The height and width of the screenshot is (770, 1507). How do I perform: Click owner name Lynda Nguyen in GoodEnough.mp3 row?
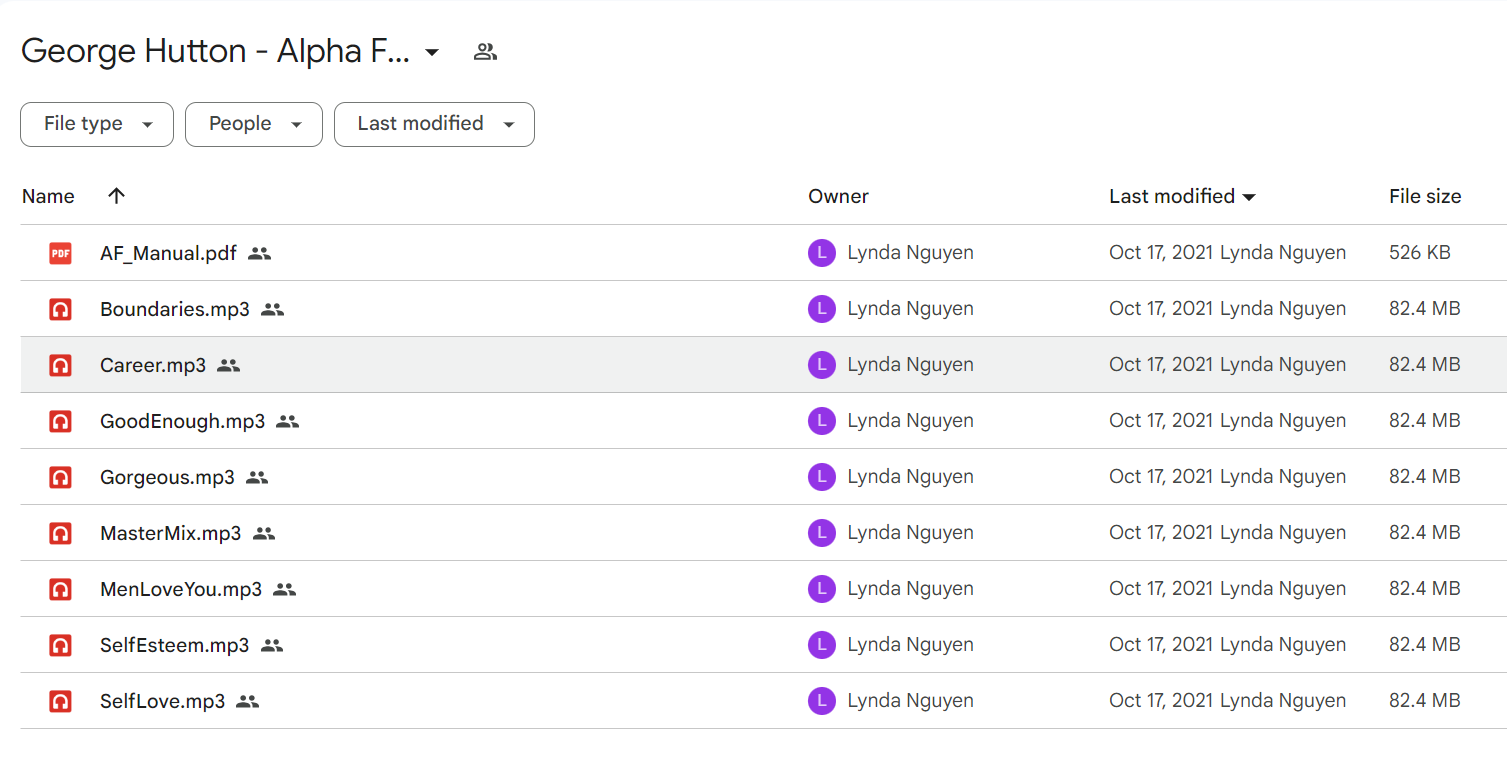910,421
